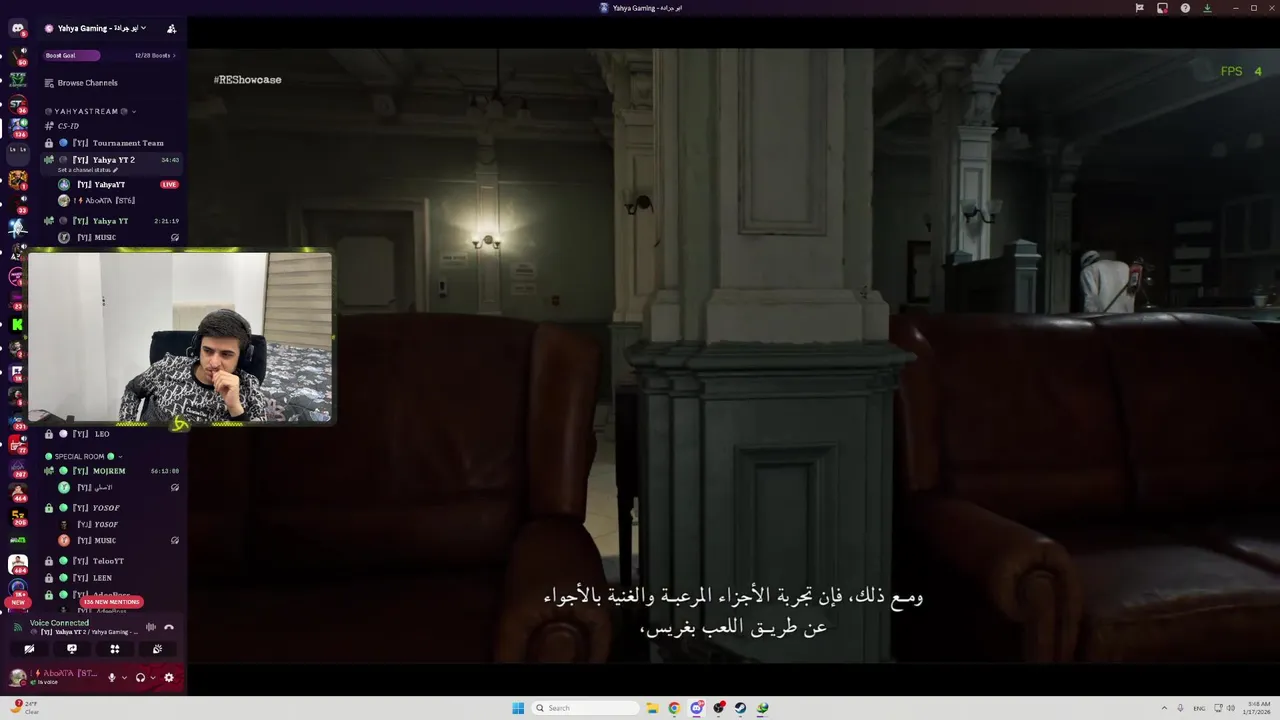The width and height of the screenshot is (1280, 720).
Task: Open the soundboard icon
Action: [157, 649]
